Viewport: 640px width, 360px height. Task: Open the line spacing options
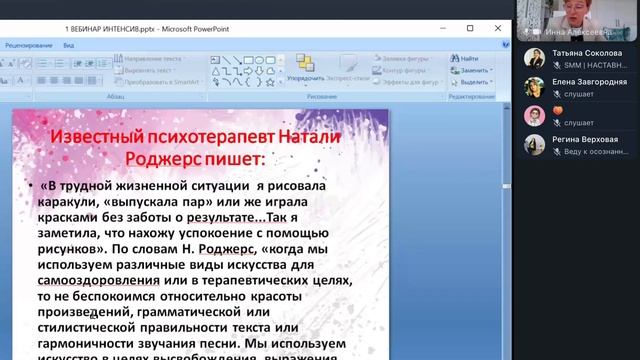click(104, 63)
